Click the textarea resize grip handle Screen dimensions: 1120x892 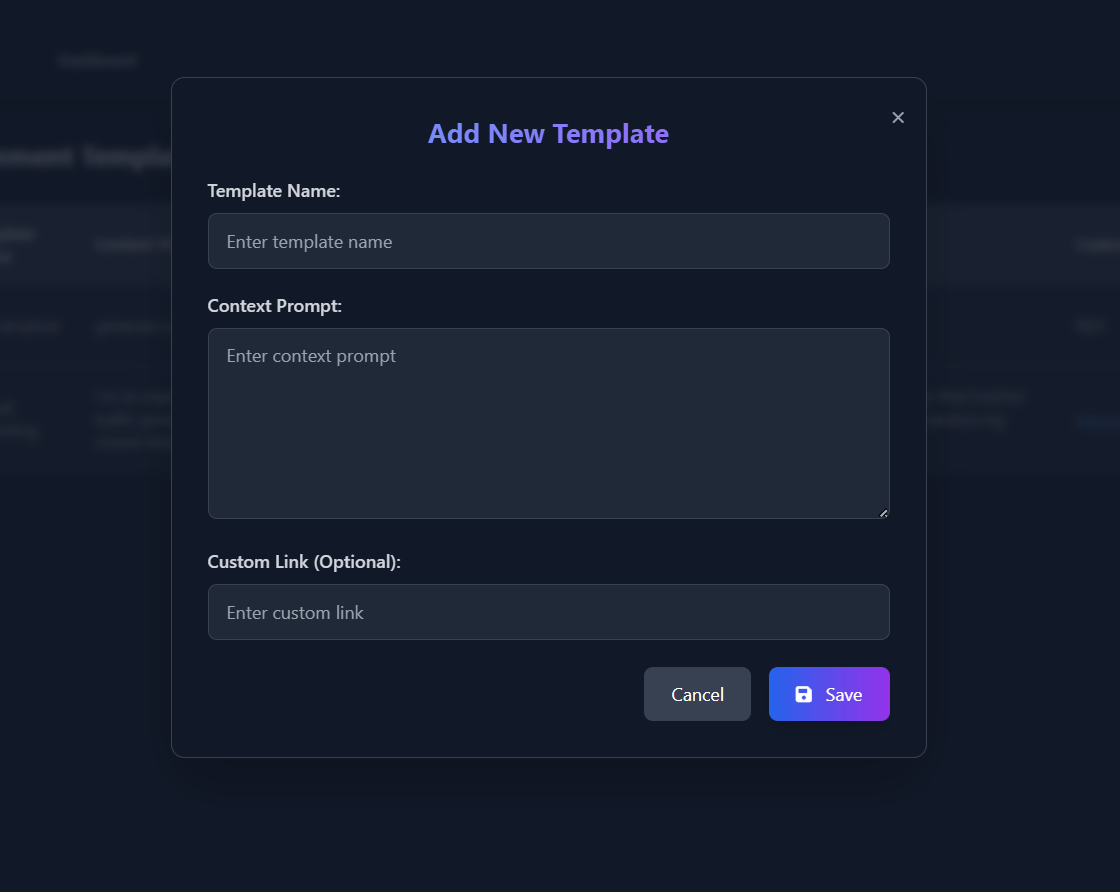[x=883, y=513]
